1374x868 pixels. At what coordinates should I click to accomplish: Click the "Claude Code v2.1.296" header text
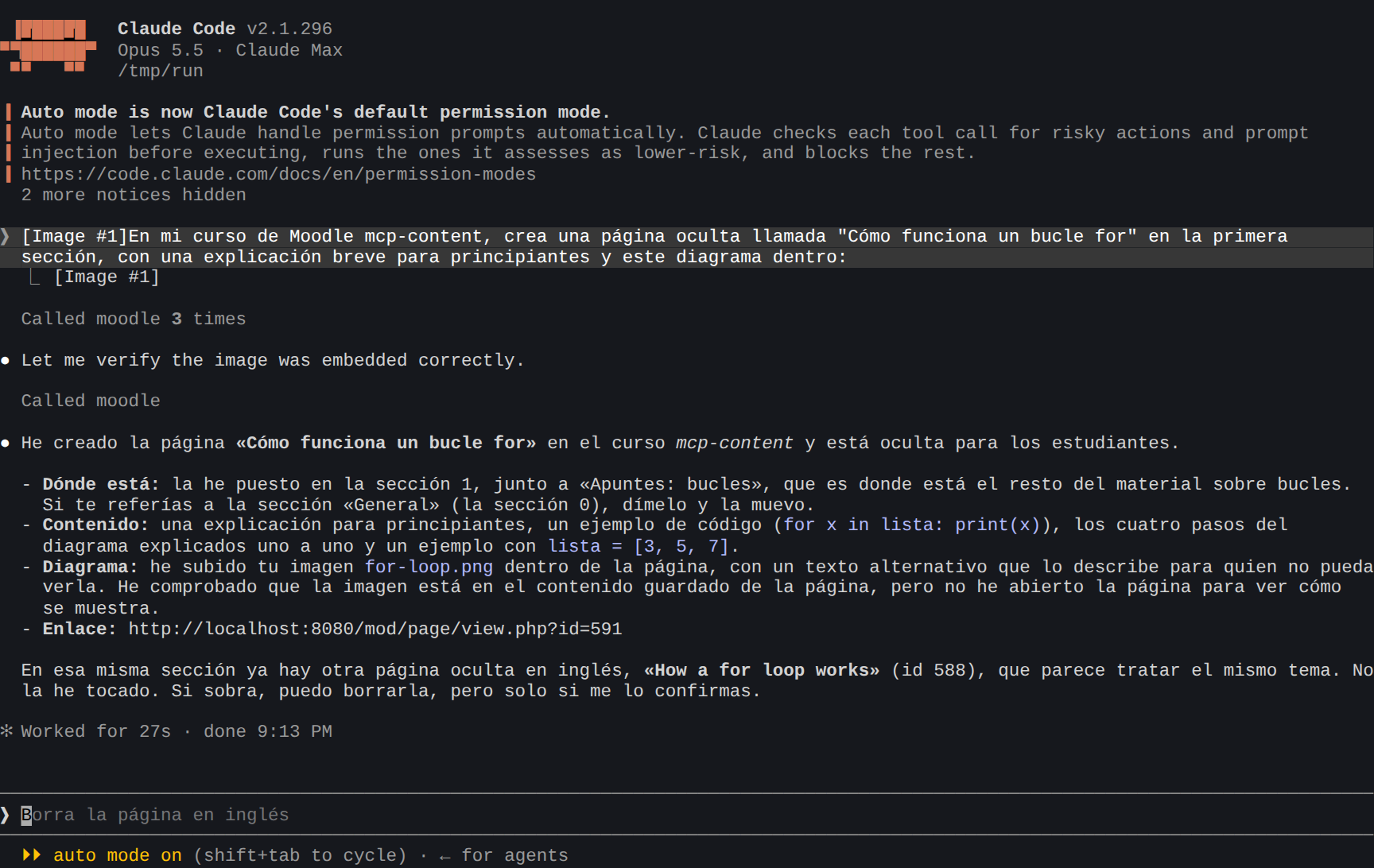(x=225, y=29)
